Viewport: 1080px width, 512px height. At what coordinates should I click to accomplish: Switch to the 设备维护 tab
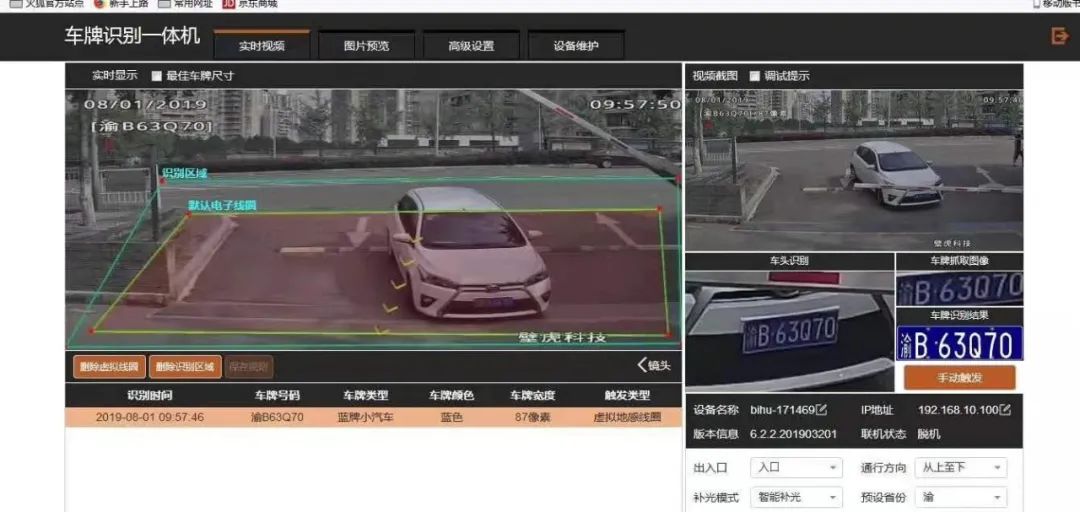576,45
